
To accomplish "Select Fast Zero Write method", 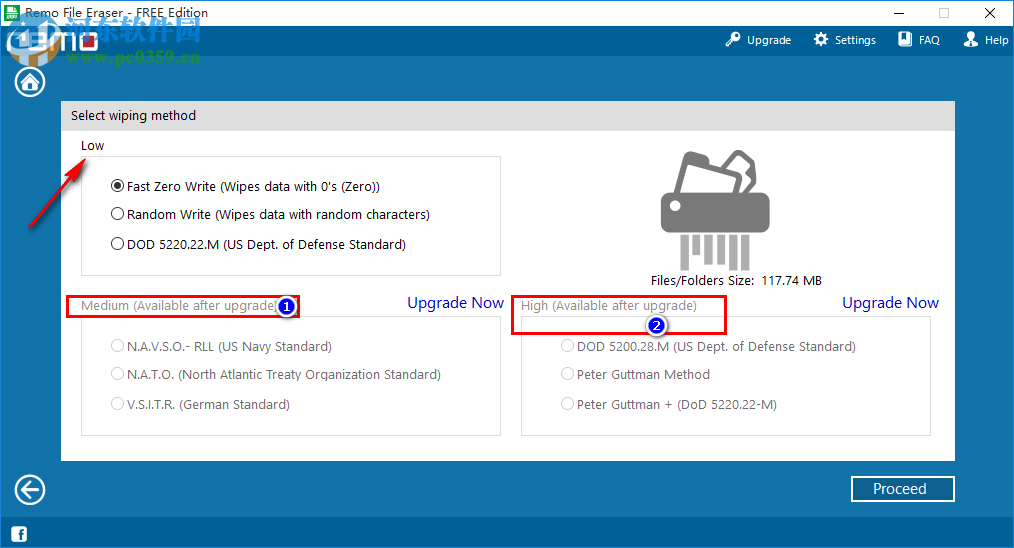I will 246,186.
